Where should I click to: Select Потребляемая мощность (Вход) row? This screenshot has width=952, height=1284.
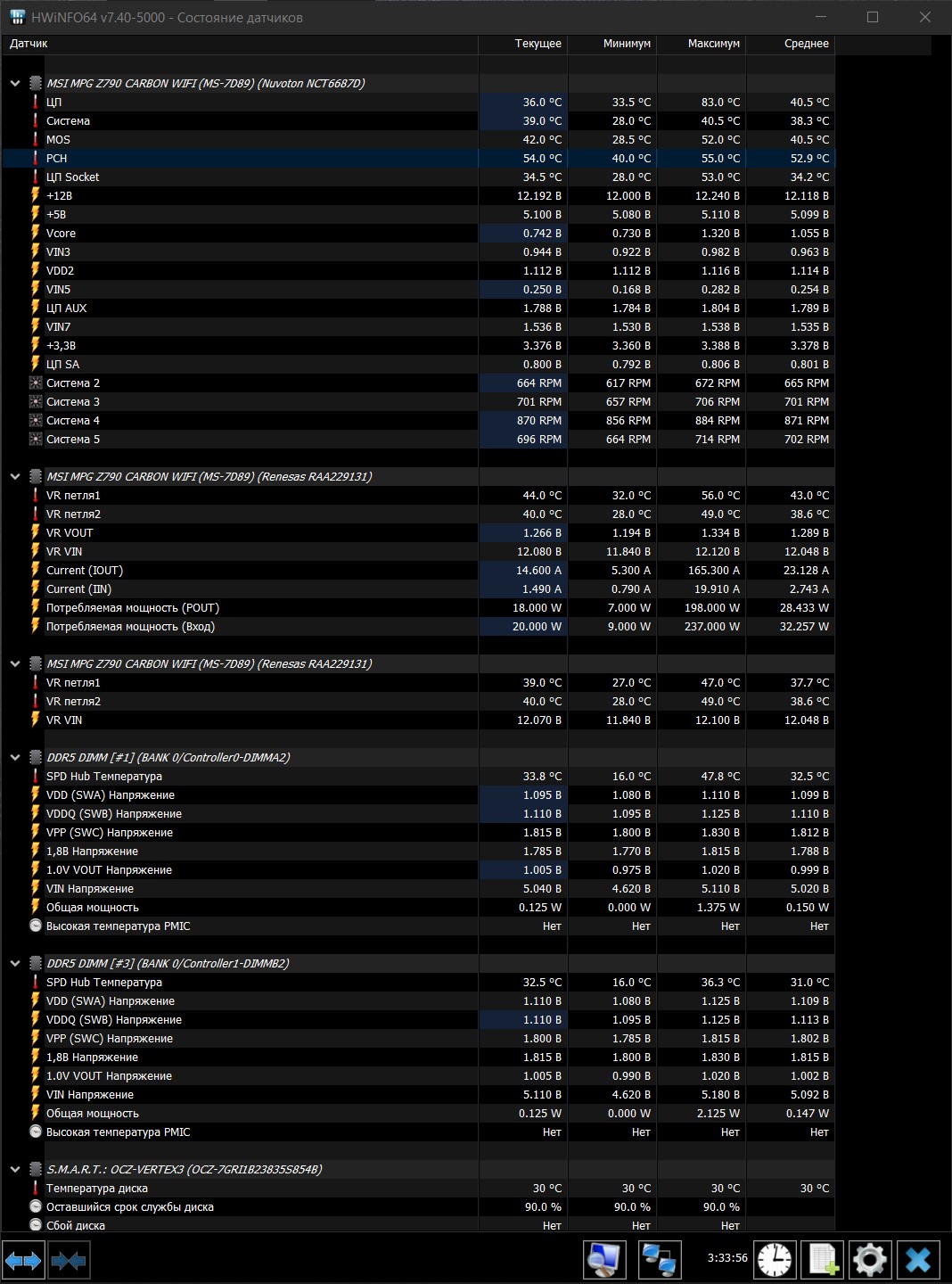click(x=419, y=626)
